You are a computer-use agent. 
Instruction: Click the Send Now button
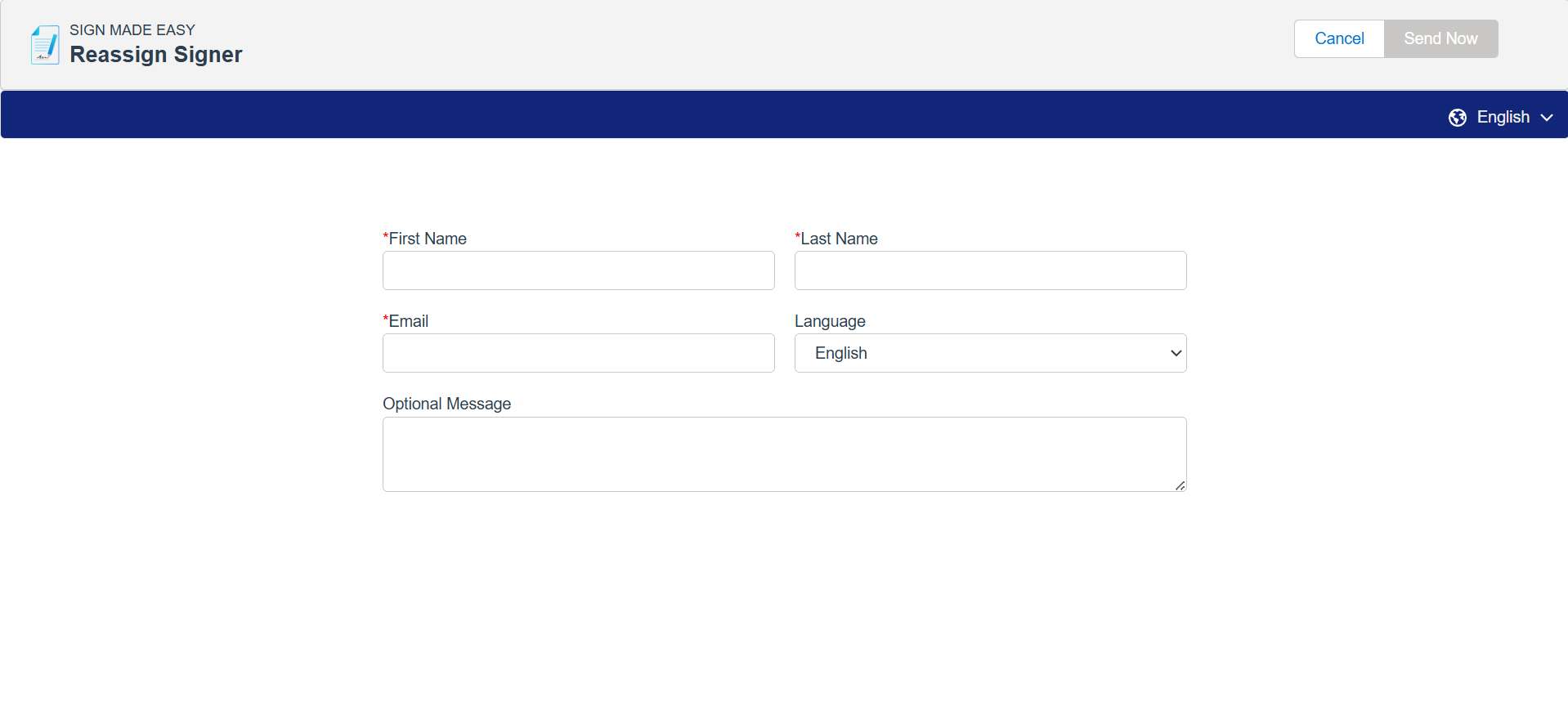1440,38
